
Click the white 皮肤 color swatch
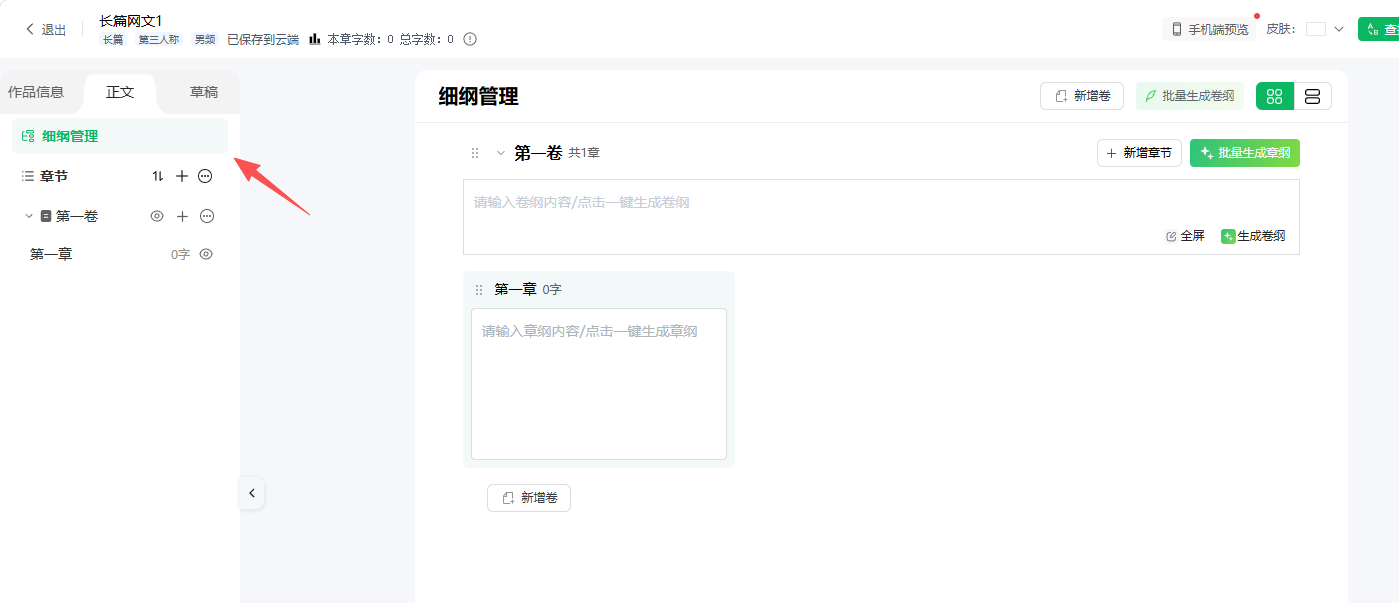(1316, 29)
